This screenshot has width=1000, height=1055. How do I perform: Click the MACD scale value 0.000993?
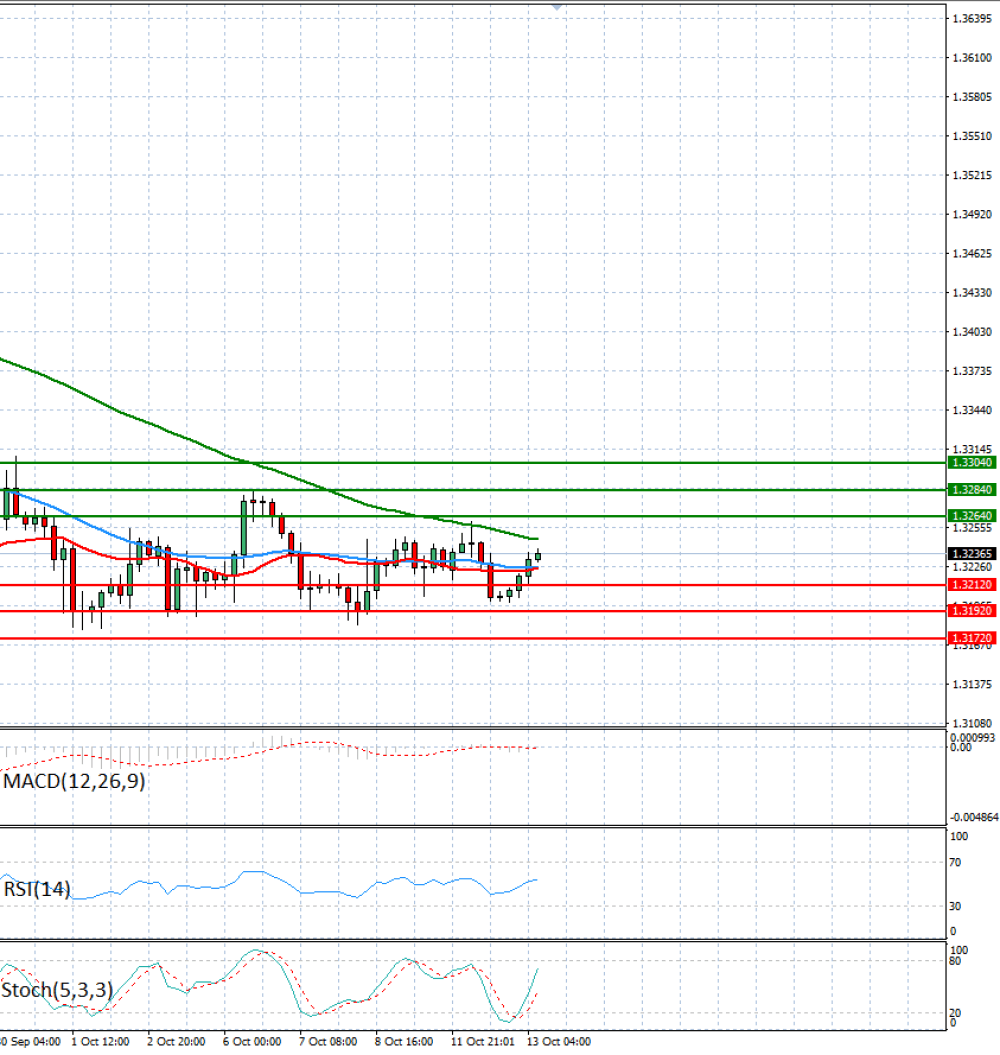[972, 738]
